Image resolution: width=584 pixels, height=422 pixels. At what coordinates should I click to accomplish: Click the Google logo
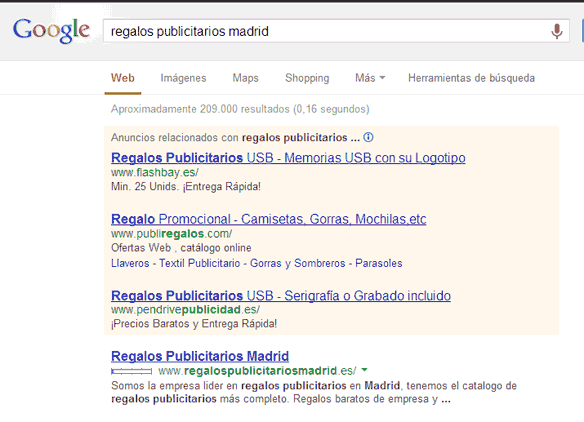pos(51,31)
